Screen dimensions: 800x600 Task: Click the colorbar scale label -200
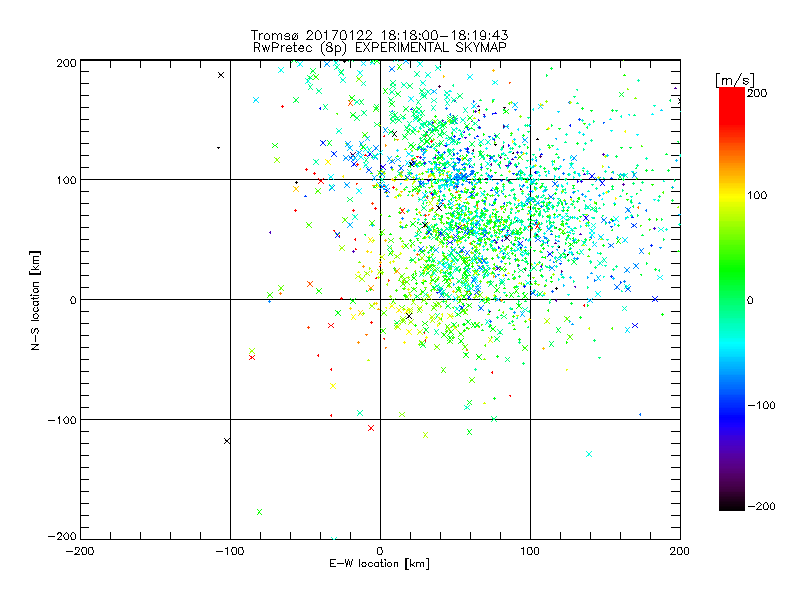[x=761, y=506]
